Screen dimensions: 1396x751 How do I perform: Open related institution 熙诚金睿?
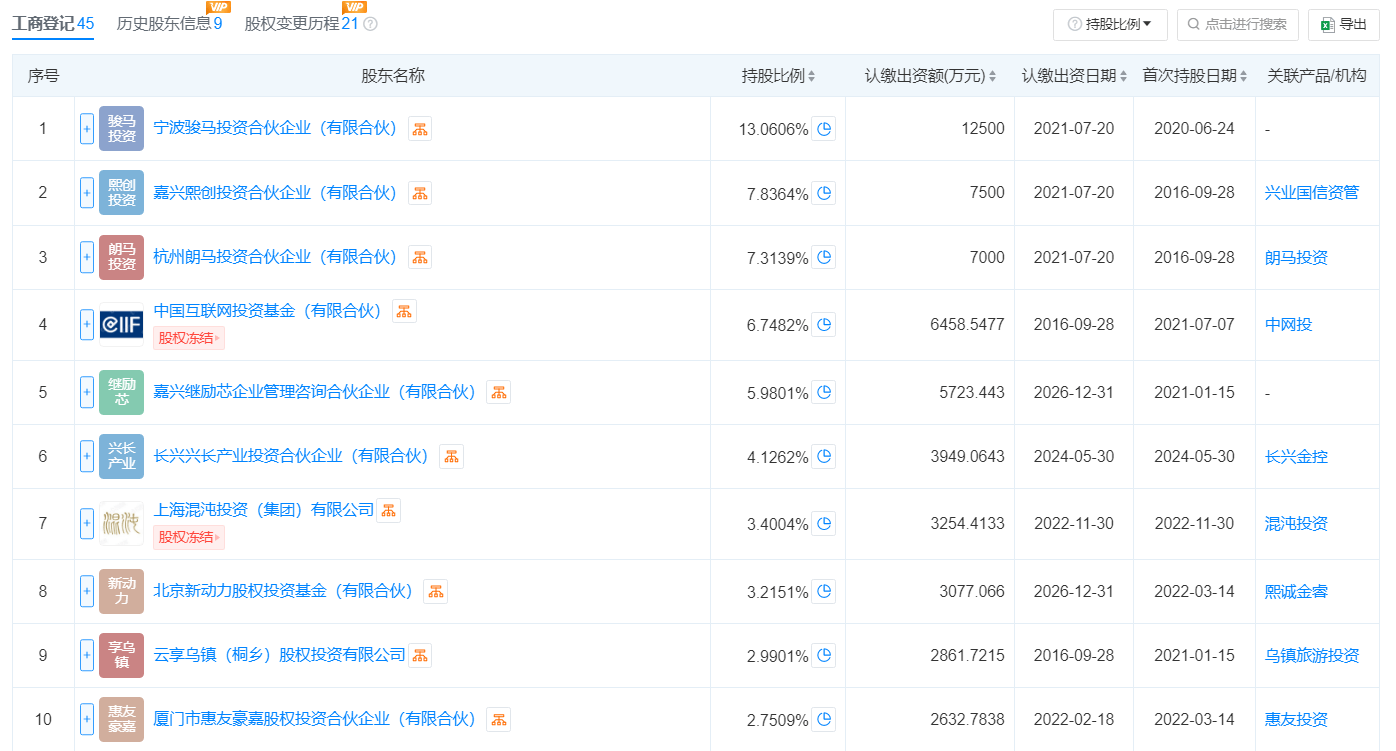coord(1296,592)
